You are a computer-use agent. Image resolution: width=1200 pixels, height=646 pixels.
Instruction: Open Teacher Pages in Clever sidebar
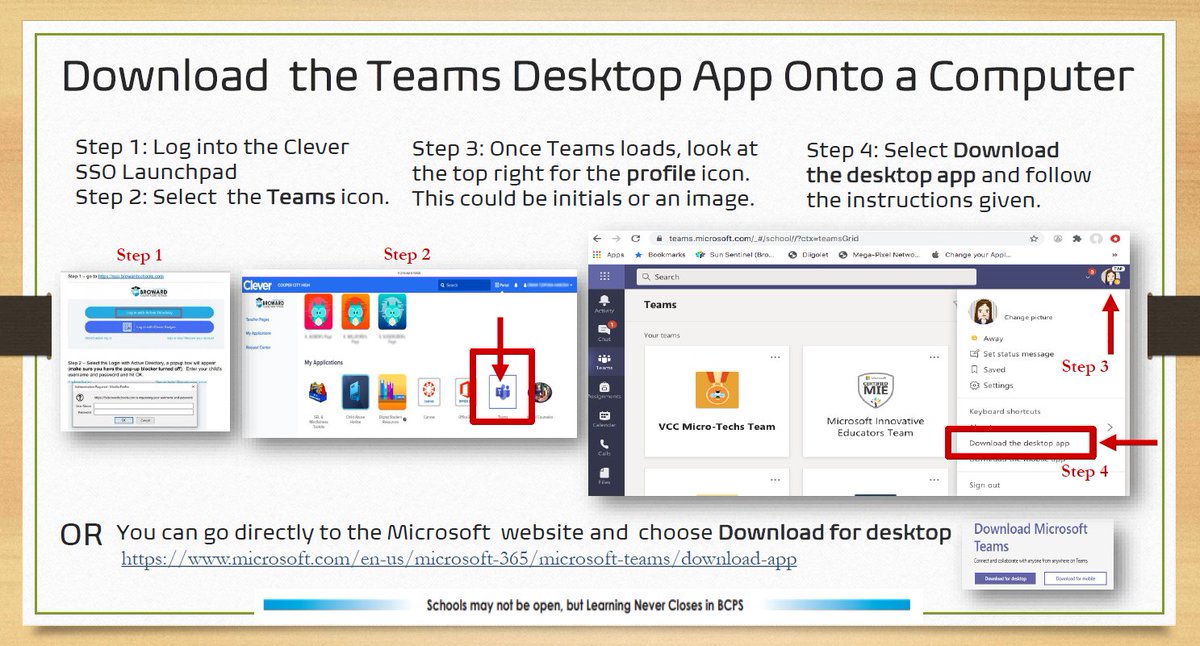(x=258, y=319)
